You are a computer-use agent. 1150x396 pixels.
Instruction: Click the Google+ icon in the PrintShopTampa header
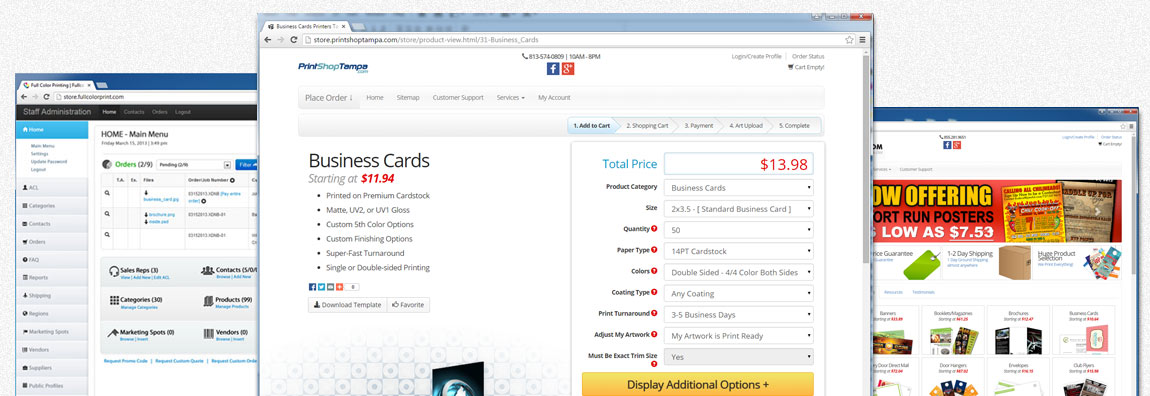coord(568,69)
